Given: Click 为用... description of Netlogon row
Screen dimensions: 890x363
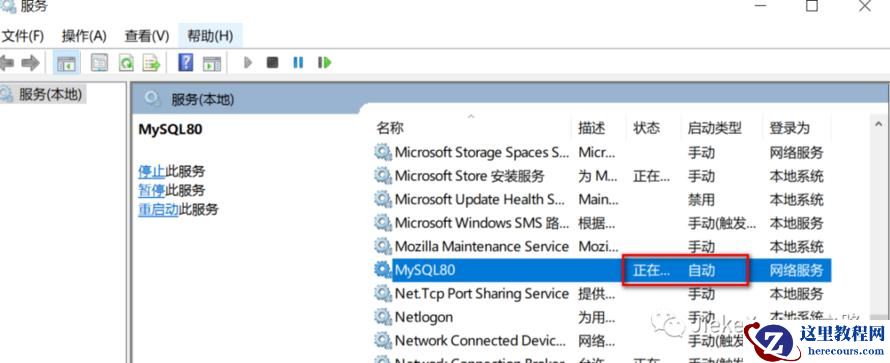Looking at the screenshot, I should coord(597,317).
